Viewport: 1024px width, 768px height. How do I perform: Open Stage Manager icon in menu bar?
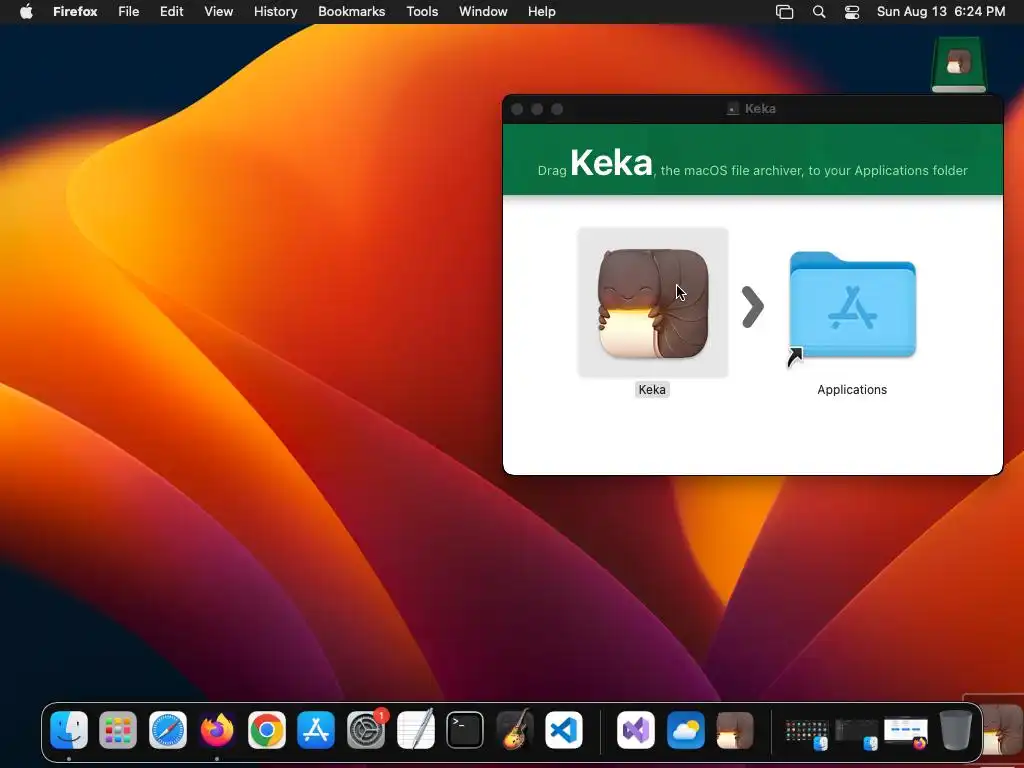[x=784, y=12]
